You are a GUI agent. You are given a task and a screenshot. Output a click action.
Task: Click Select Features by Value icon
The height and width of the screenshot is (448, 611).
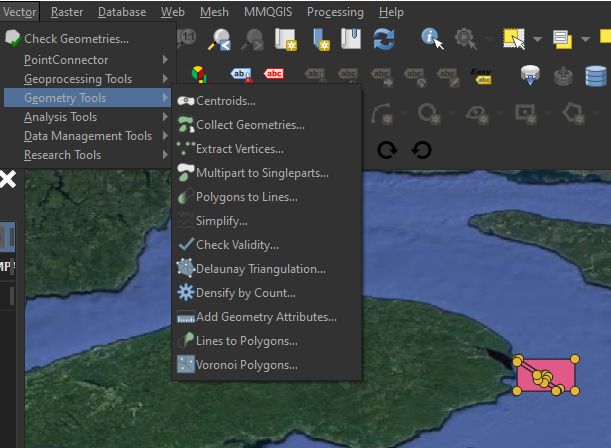click(562, 39)
